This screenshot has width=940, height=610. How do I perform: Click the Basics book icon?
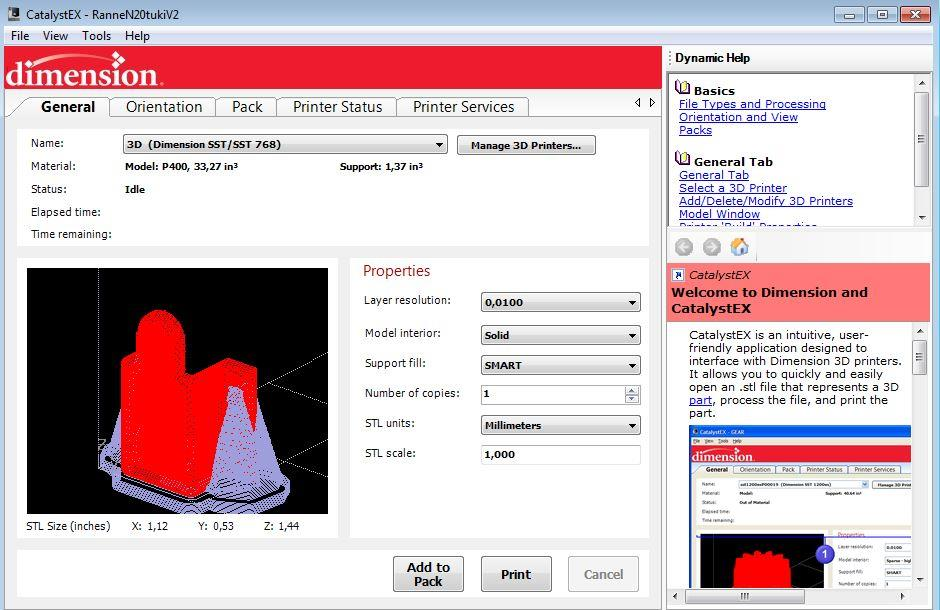pyautogui.click(x=682, y=87)
